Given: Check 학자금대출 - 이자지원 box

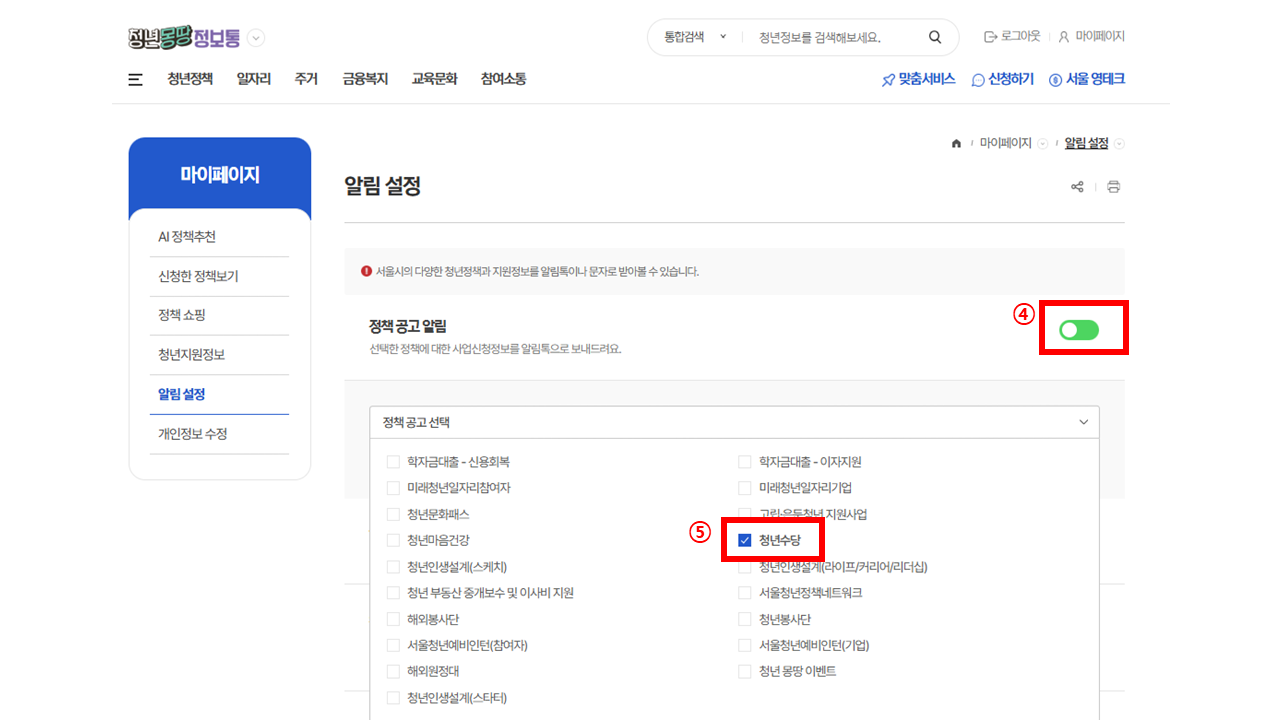Looking at the screenshot, I should click(x=744, y=462).
